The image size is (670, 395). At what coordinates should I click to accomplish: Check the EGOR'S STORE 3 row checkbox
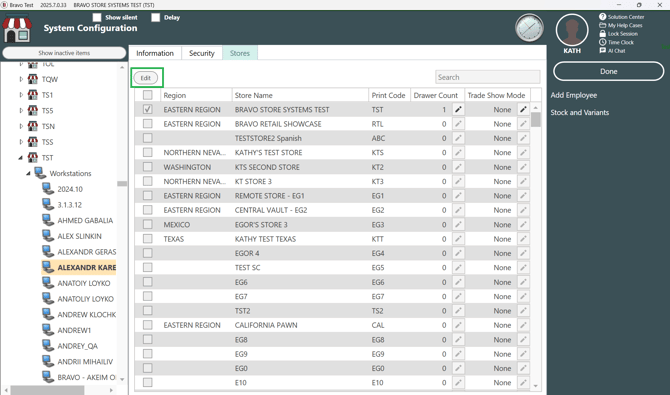point(147,224)
